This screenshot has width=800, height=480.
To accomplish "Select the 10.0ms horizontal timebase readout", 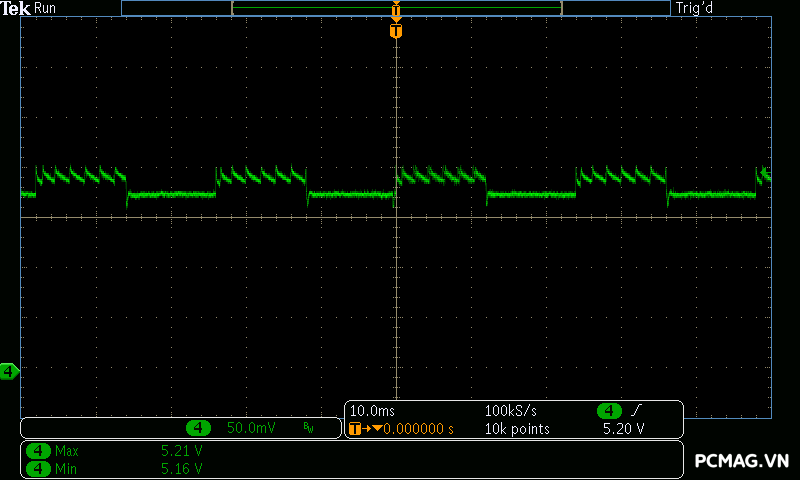I will point(370,411).
